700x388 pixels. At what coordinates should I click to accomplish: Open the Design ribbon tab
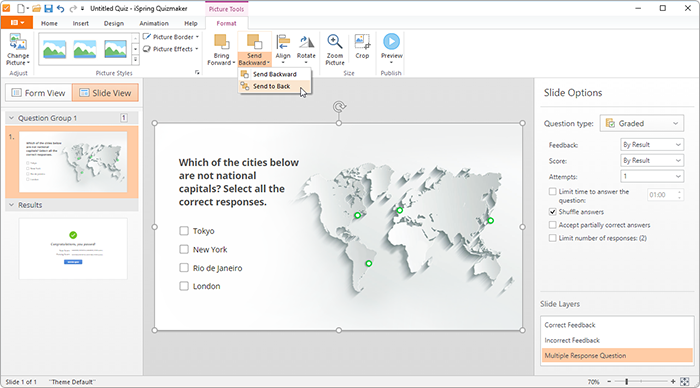point(114,23)
